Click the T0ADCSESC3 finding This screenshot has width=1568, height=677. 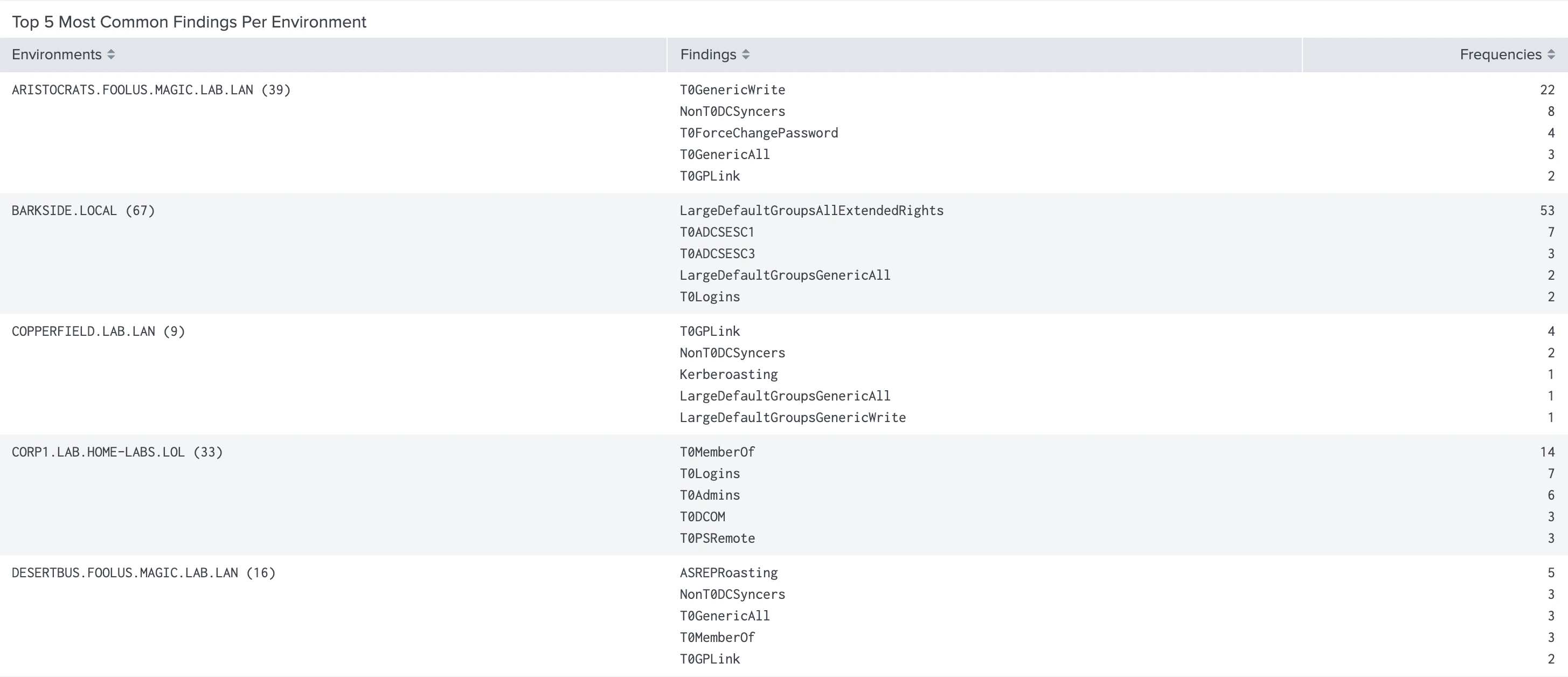coord(717,254)
